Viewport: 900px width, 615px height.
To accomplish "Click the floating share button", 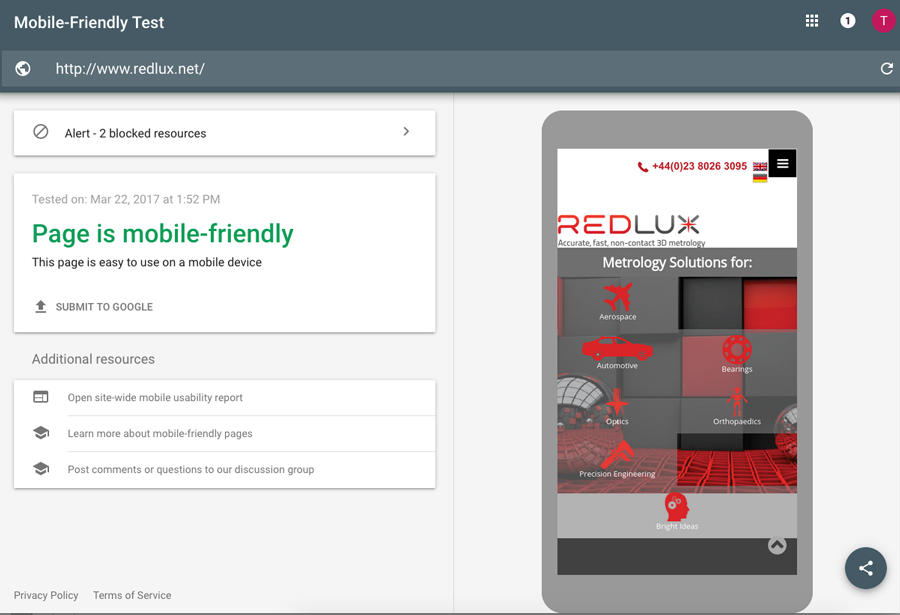I will [866, 568].
